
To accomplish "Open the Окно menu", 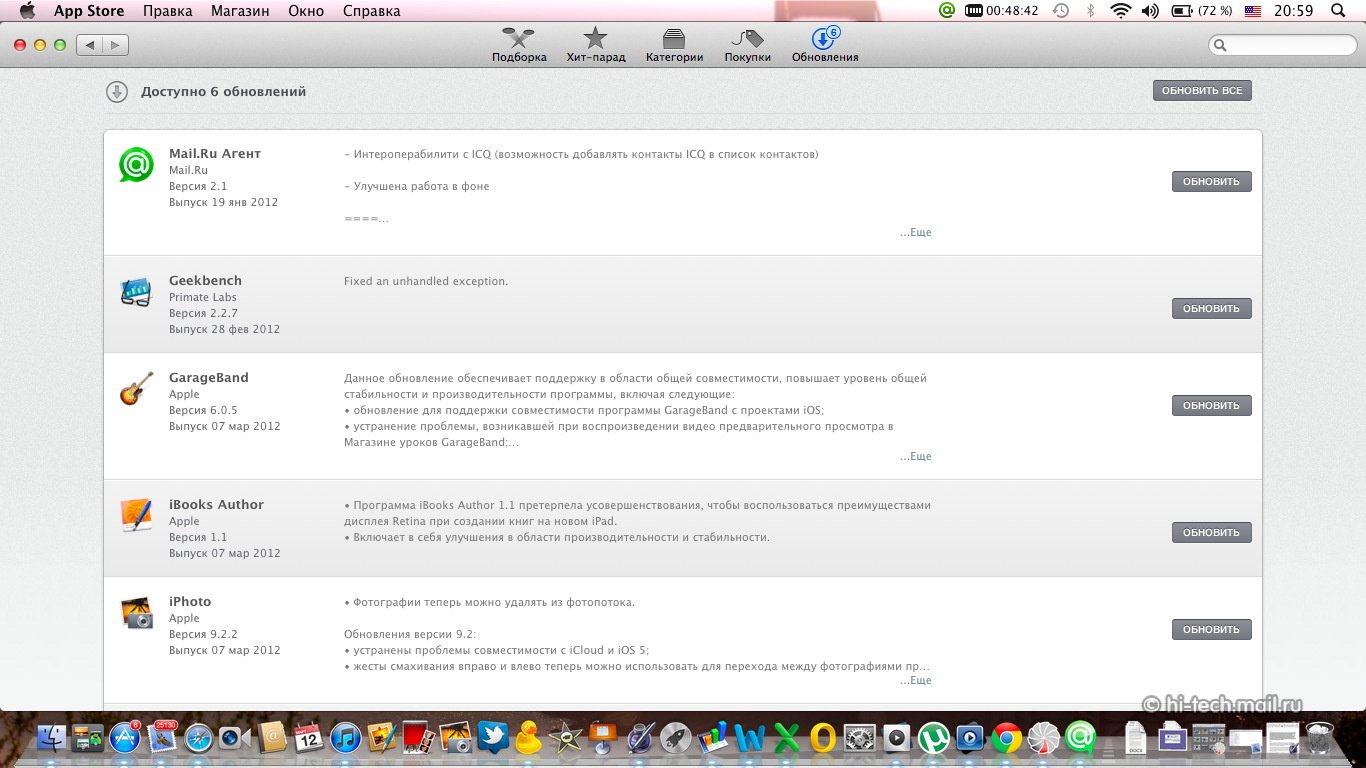I will point(306,11).
